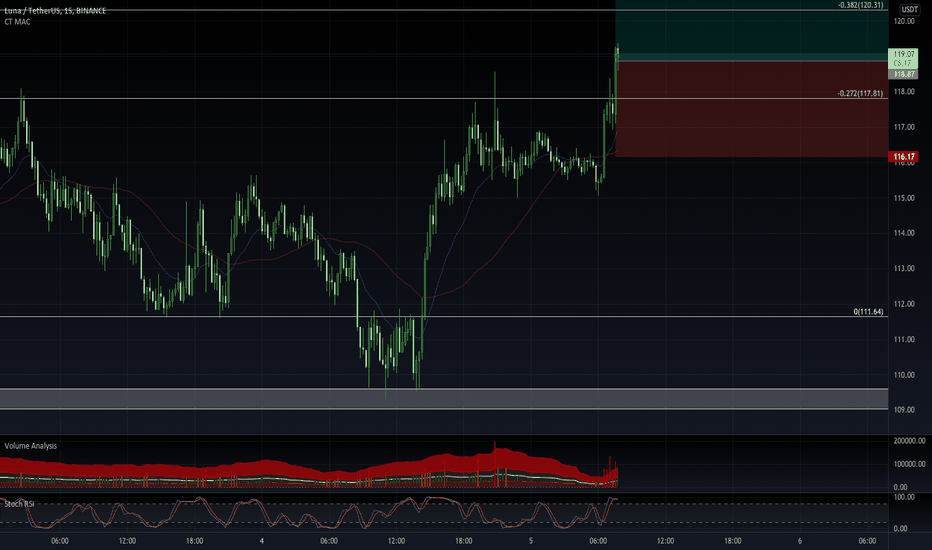Viewport: 932px width, 550px height.
Task: Click the 112.00 price axis label
Action: 903,304
